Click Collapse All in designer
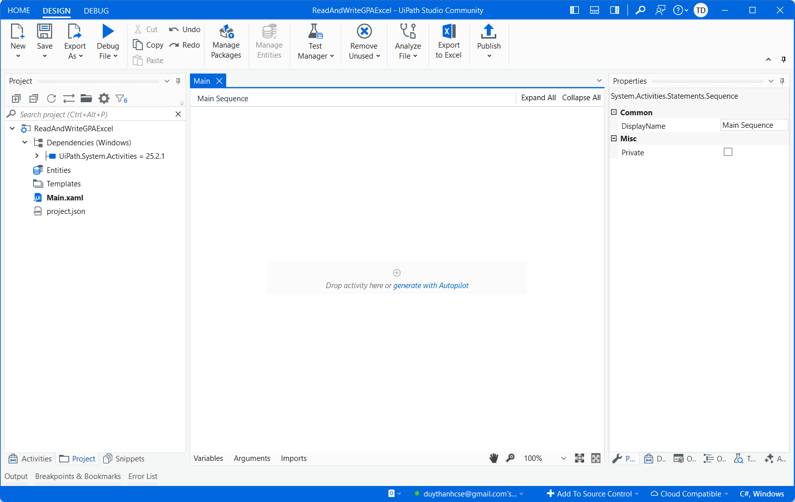The height and width of the screenshot is (502, 795). tap(581, 98)
